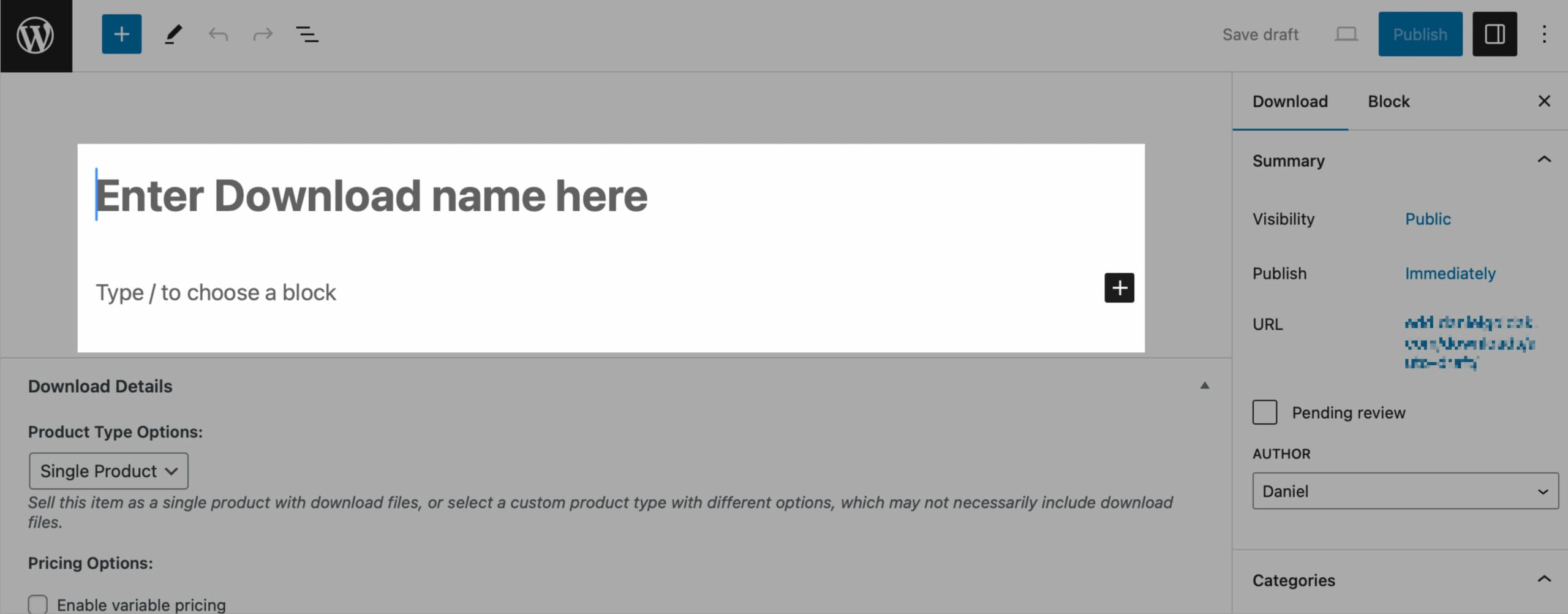
Task: Click the Enter Download name field
Action: pos(372,195)
